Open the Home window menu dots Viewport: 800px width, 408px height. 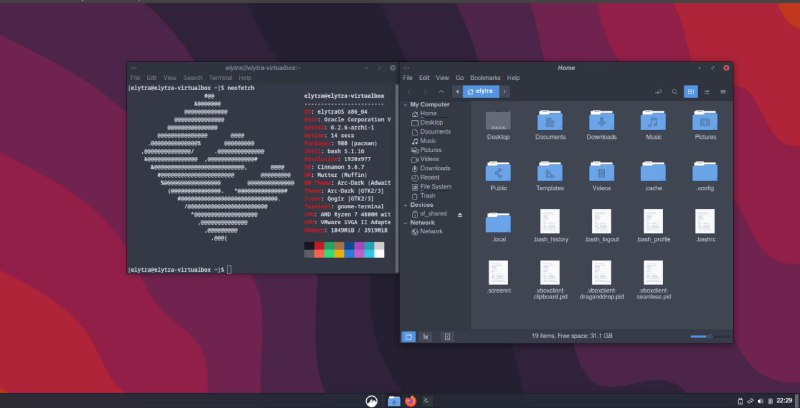[407, 68]
